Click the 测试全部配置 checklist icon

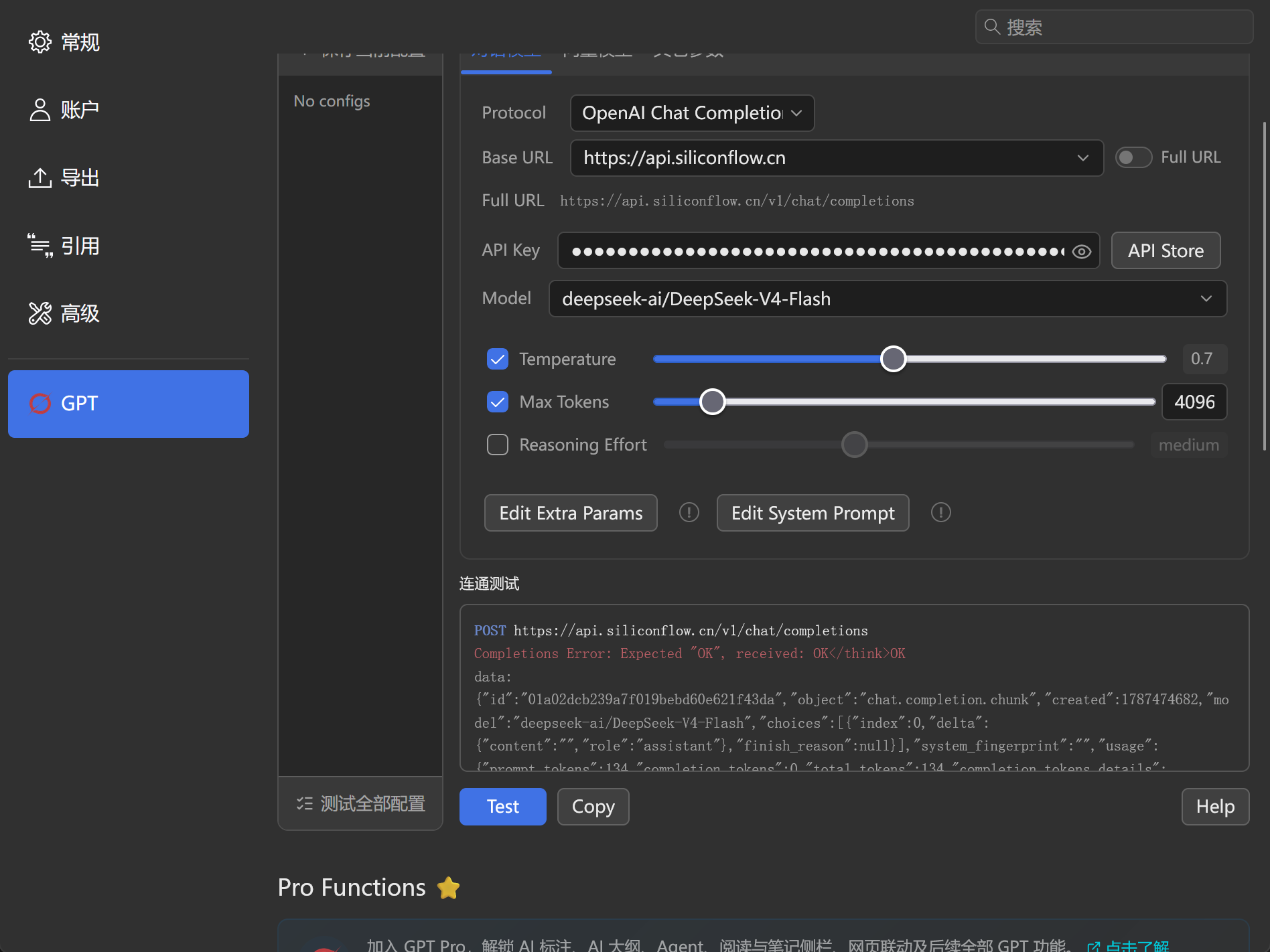305,804
